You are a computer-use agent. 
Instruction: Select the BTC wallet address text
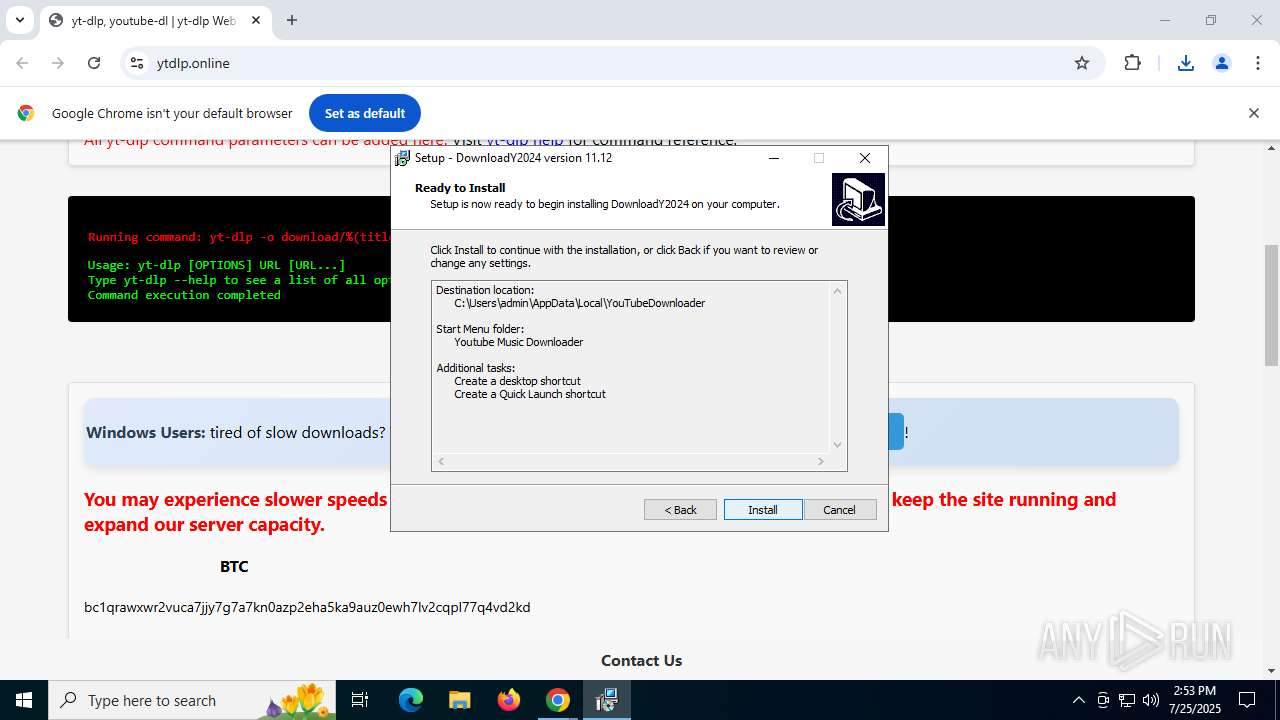(x=307, y=607)
